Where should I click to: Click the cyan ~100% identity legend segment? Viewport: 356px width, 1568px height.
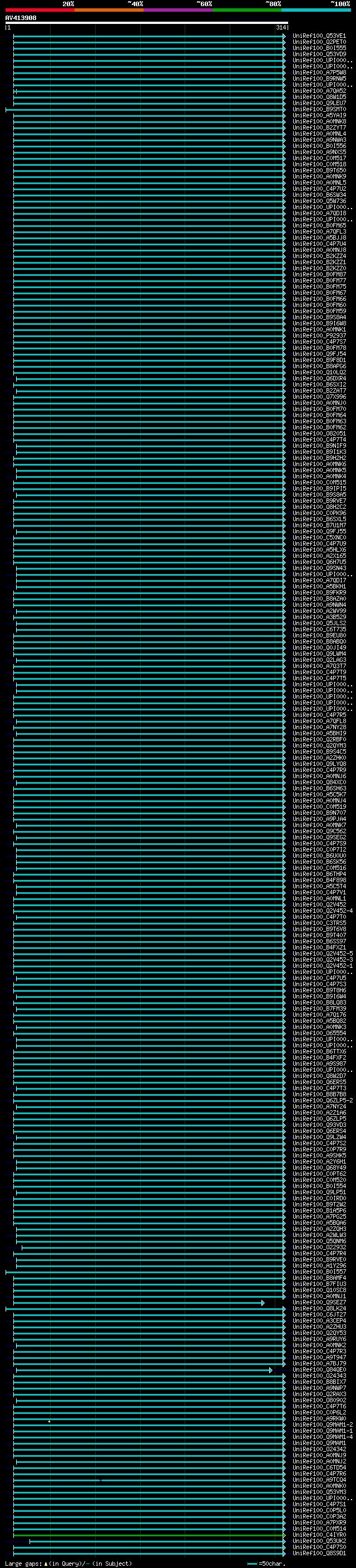317,10
